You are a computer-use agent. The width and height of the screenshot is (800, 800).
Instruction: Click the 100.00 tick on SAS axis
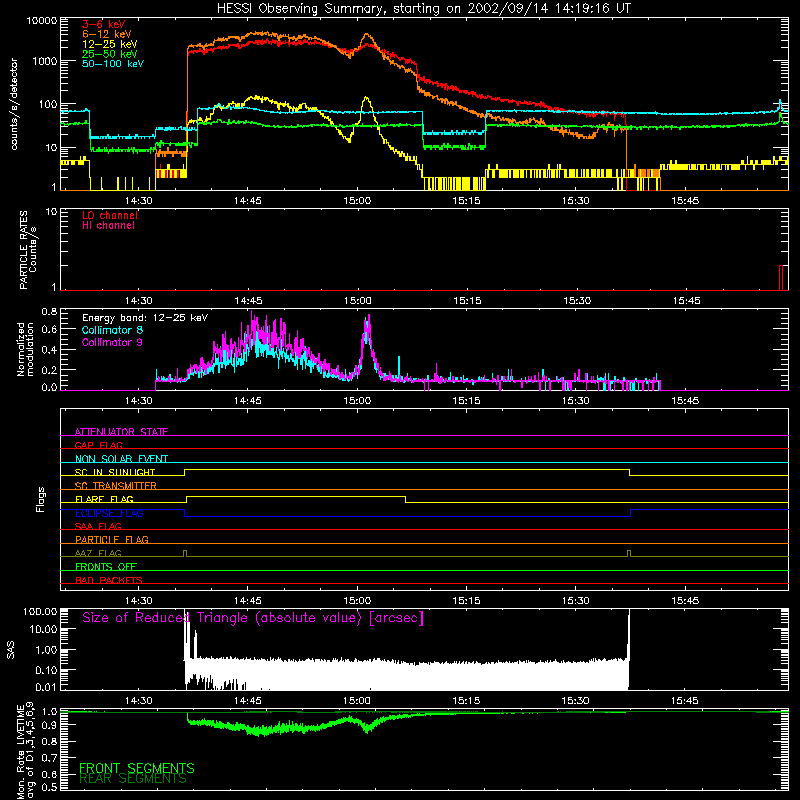pos(40,611)
